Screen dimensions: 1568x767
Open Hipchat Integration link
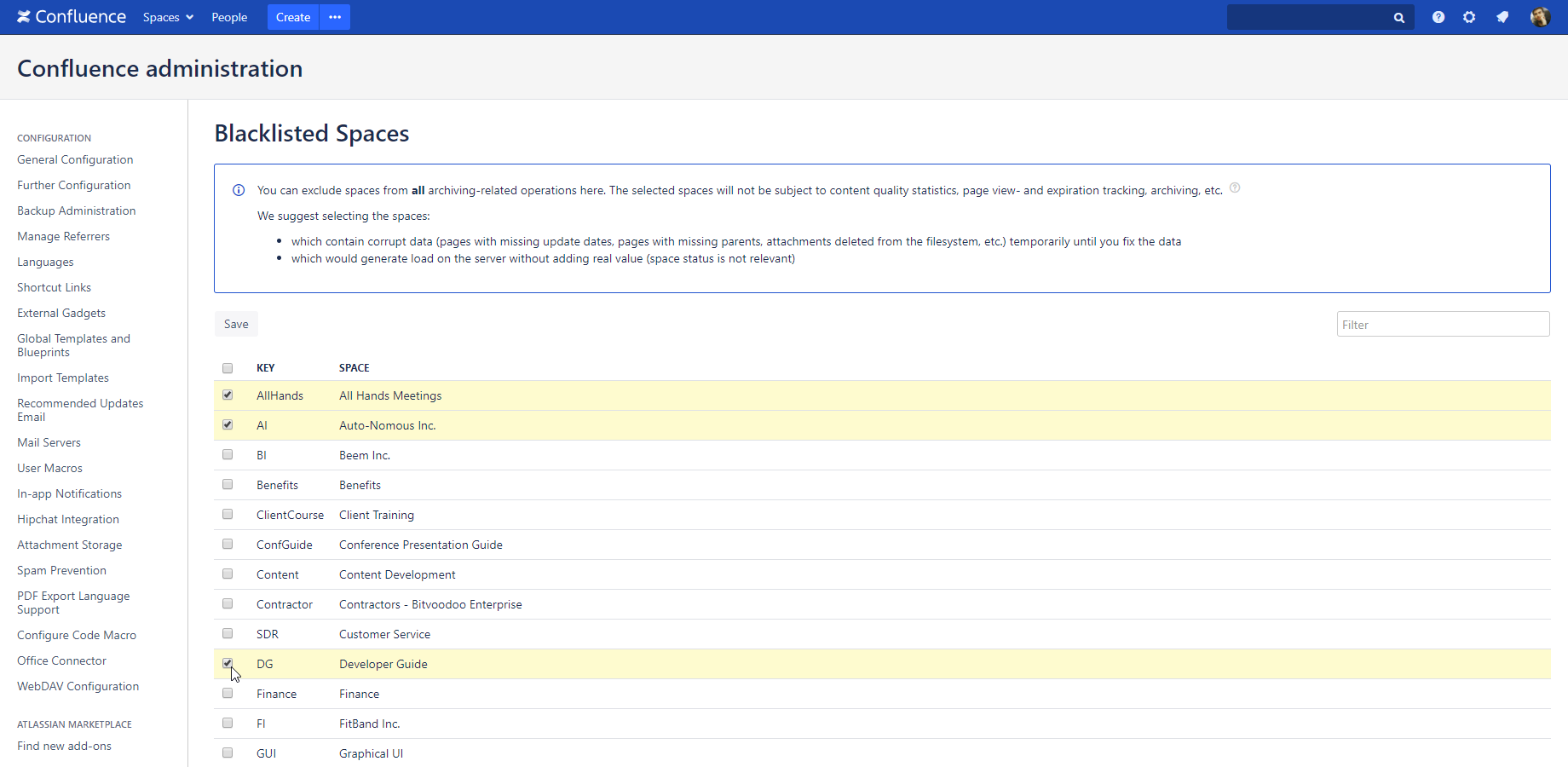[68, 519]
